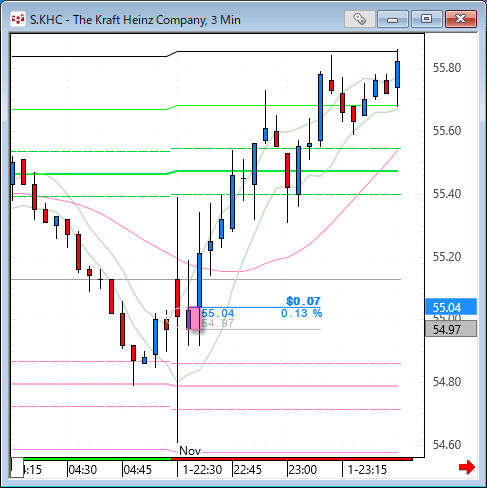Close the Kraft Heinz chart window
Screen dimensions: 487x488
pyautogui.click(x=461, y=19)
